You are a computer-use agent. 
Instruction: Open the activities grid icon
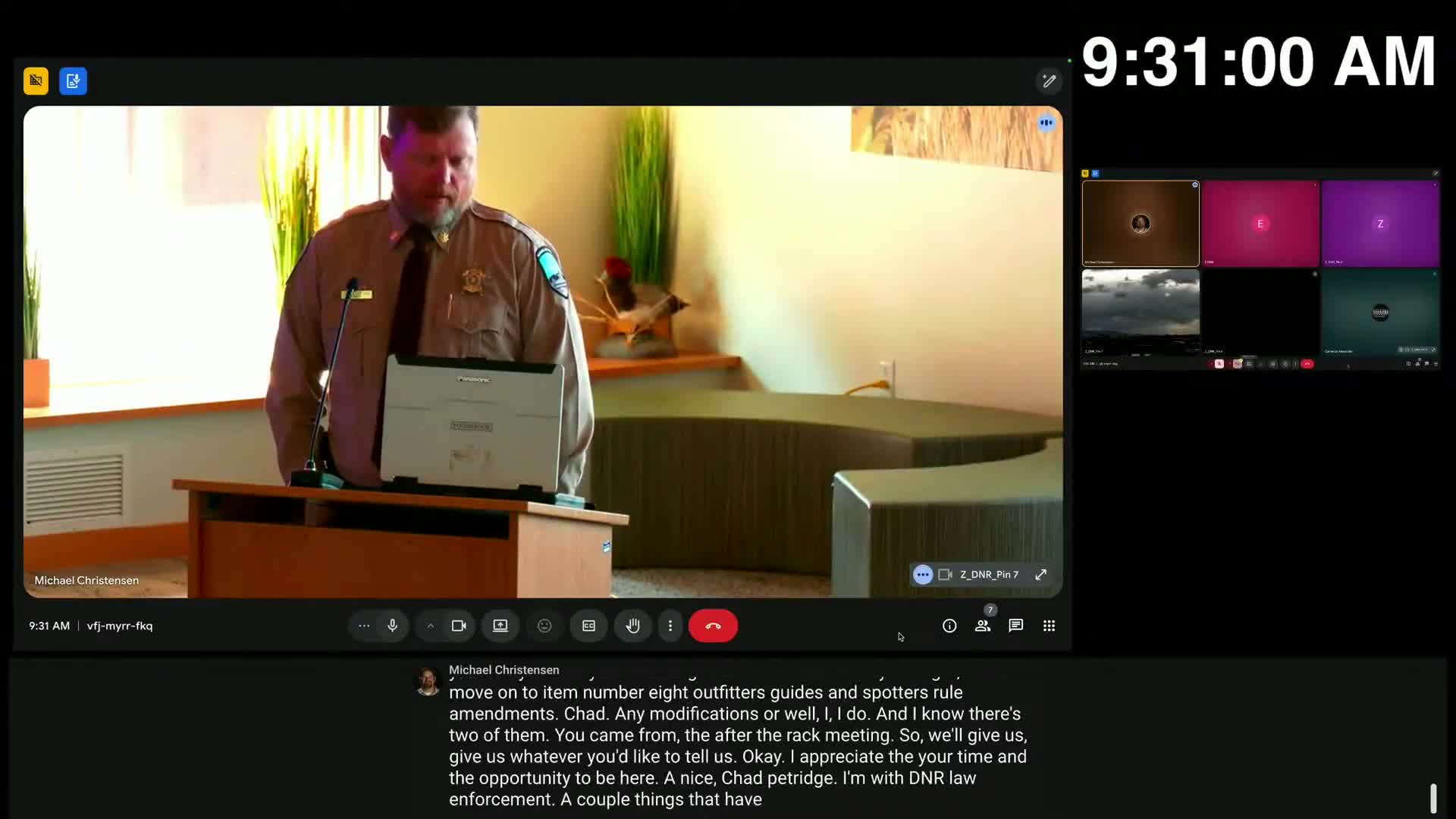pos(1049,626)
